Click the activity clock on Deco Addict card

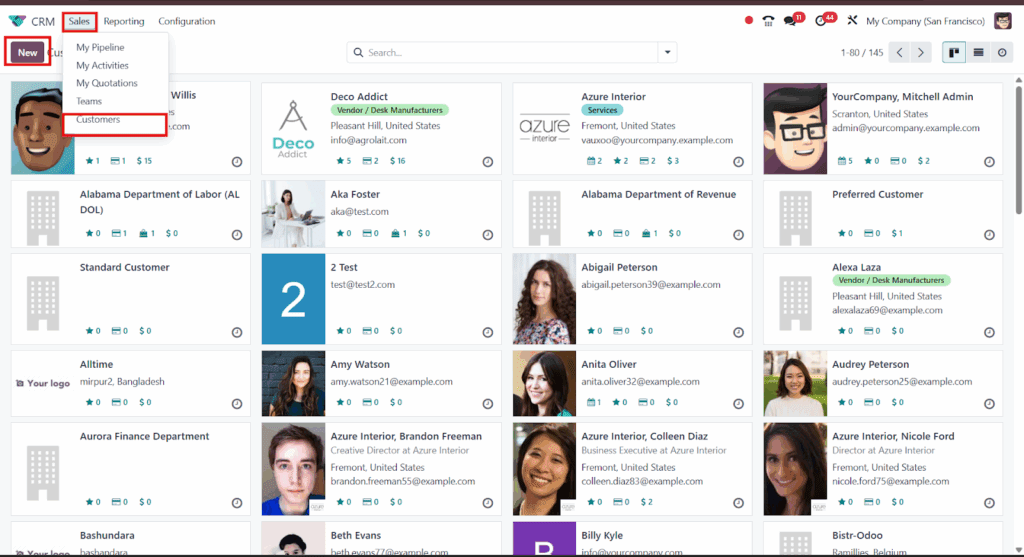[x=488, y=161]
